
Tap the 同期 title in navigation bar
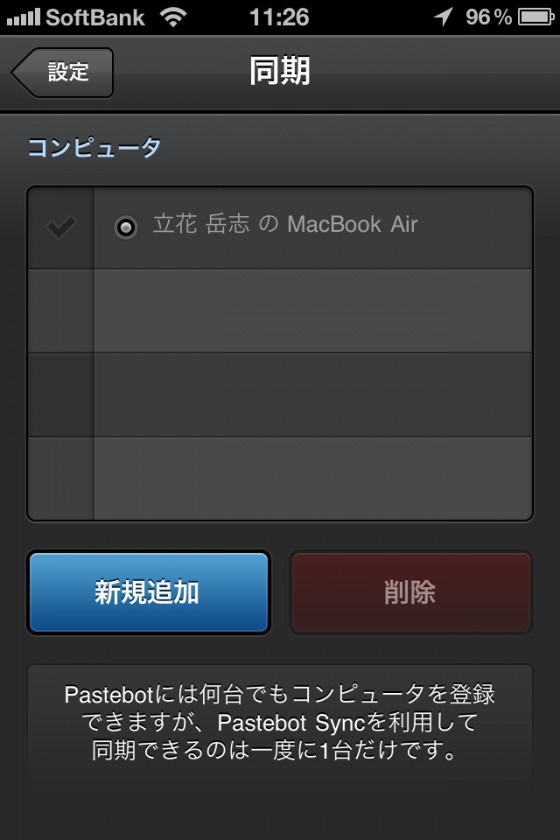pyautogui.click(x=280, y=71)
